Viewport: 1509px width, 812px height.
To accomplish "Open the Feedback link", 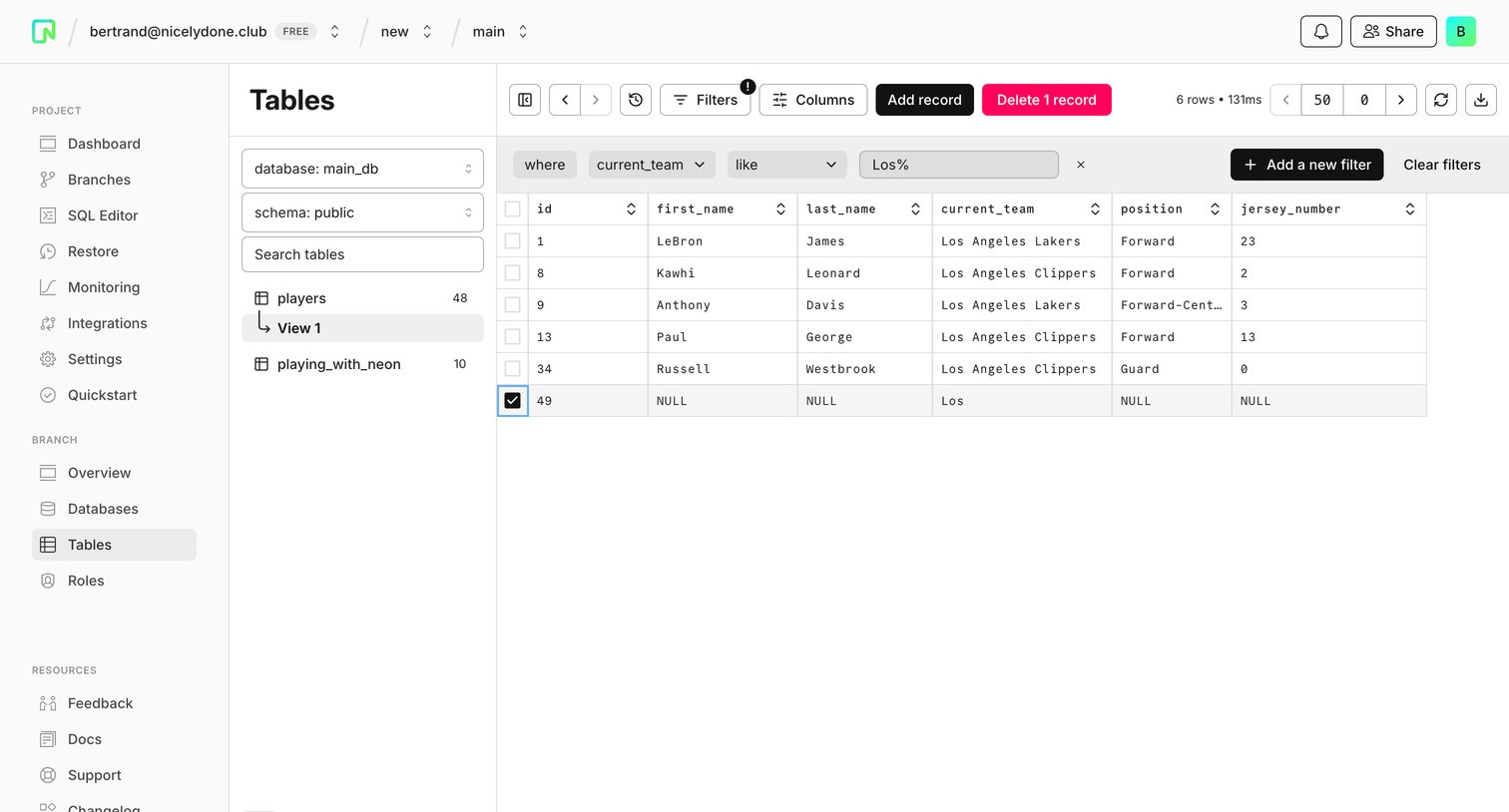I will 100,703.
